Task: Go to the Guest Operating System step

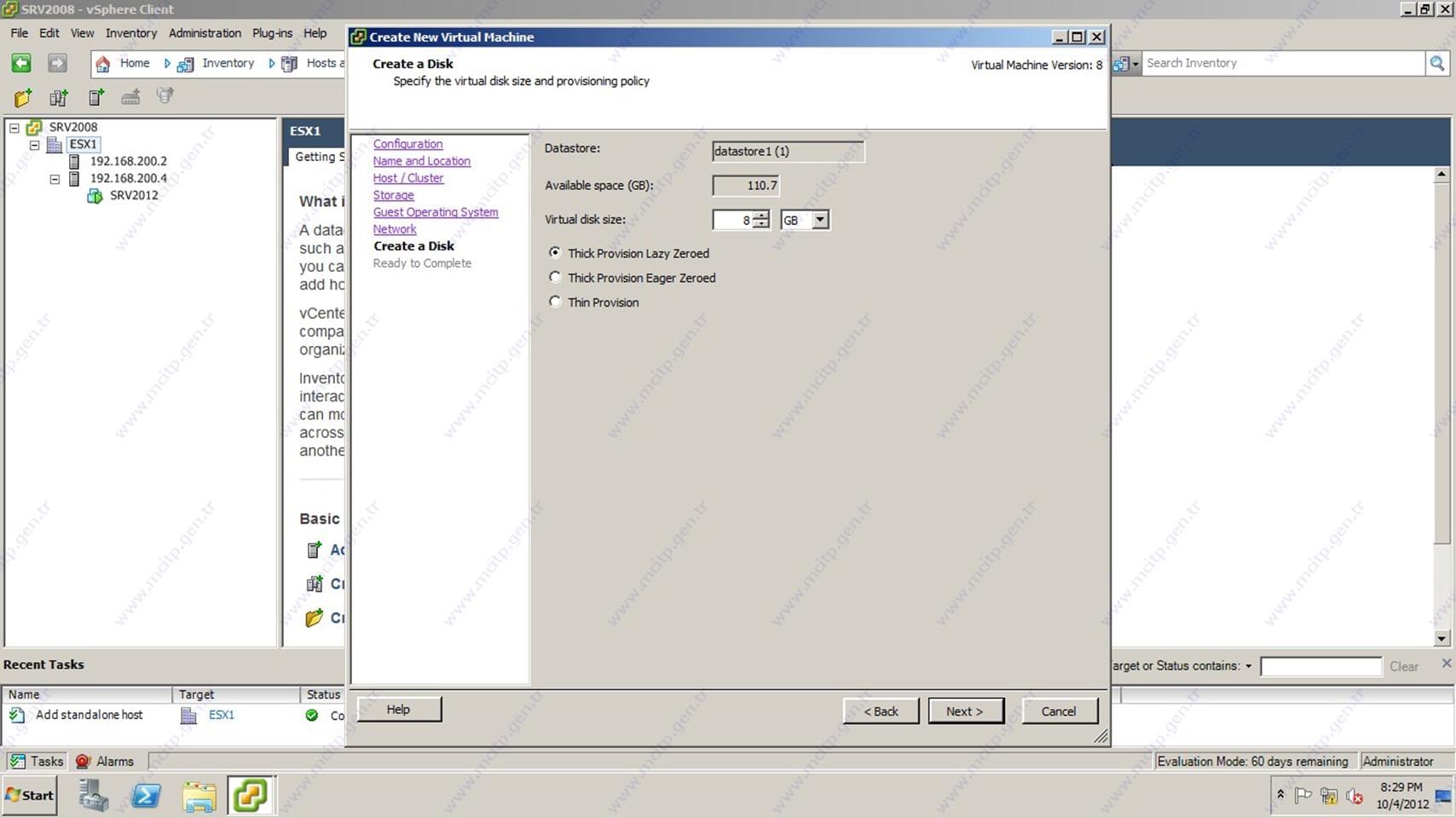Action: coord(436,212)
